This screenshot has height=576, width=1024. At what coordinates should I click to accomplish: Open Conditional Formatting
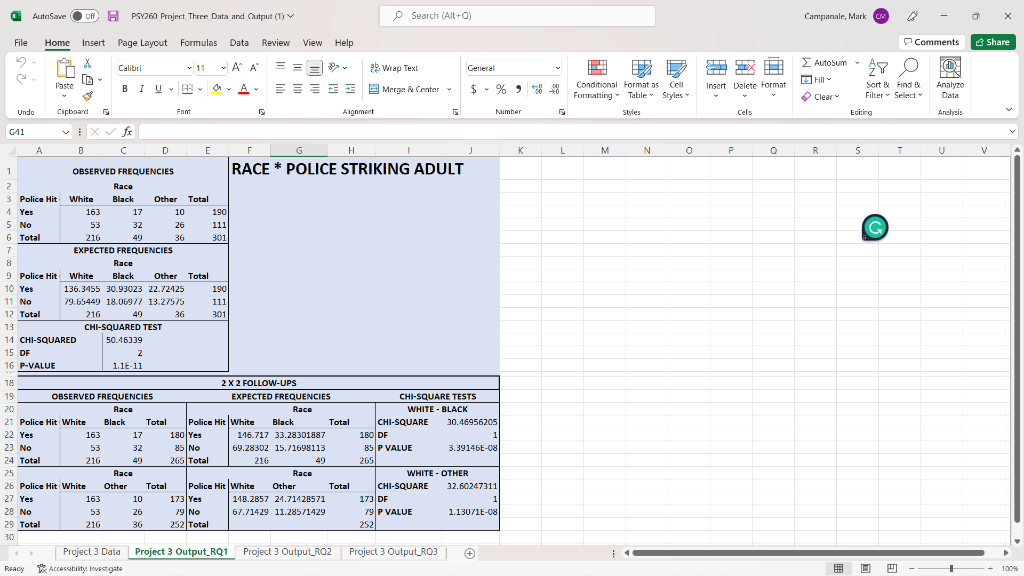click(596, 79)
